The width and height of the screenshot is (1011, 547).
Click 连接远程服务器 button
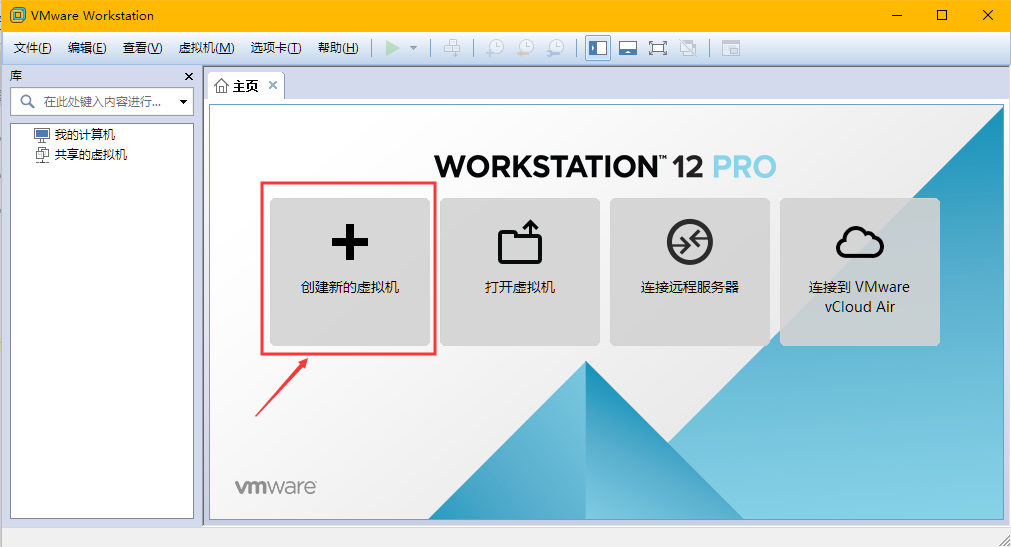pos(690,272)
